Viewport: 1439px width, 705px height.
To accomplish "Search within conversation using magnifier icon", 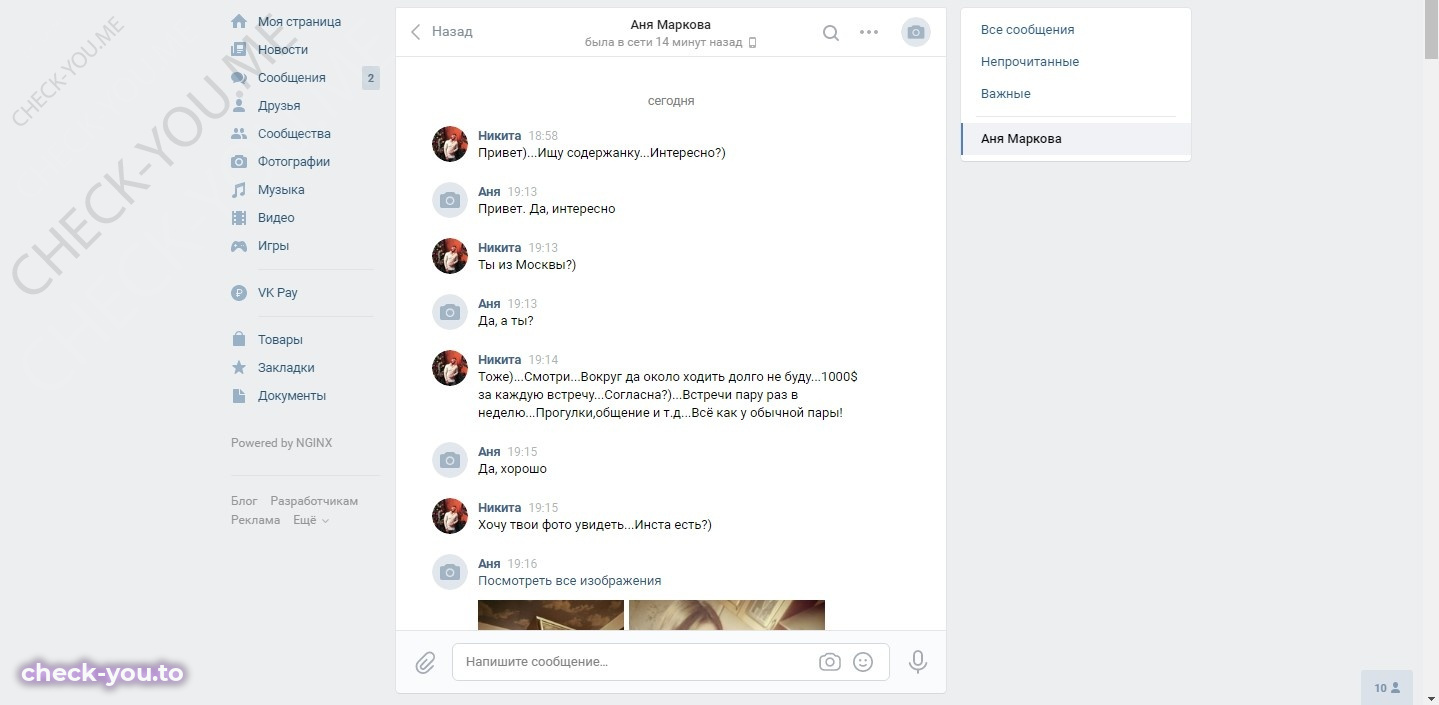I will coord(831,32).
